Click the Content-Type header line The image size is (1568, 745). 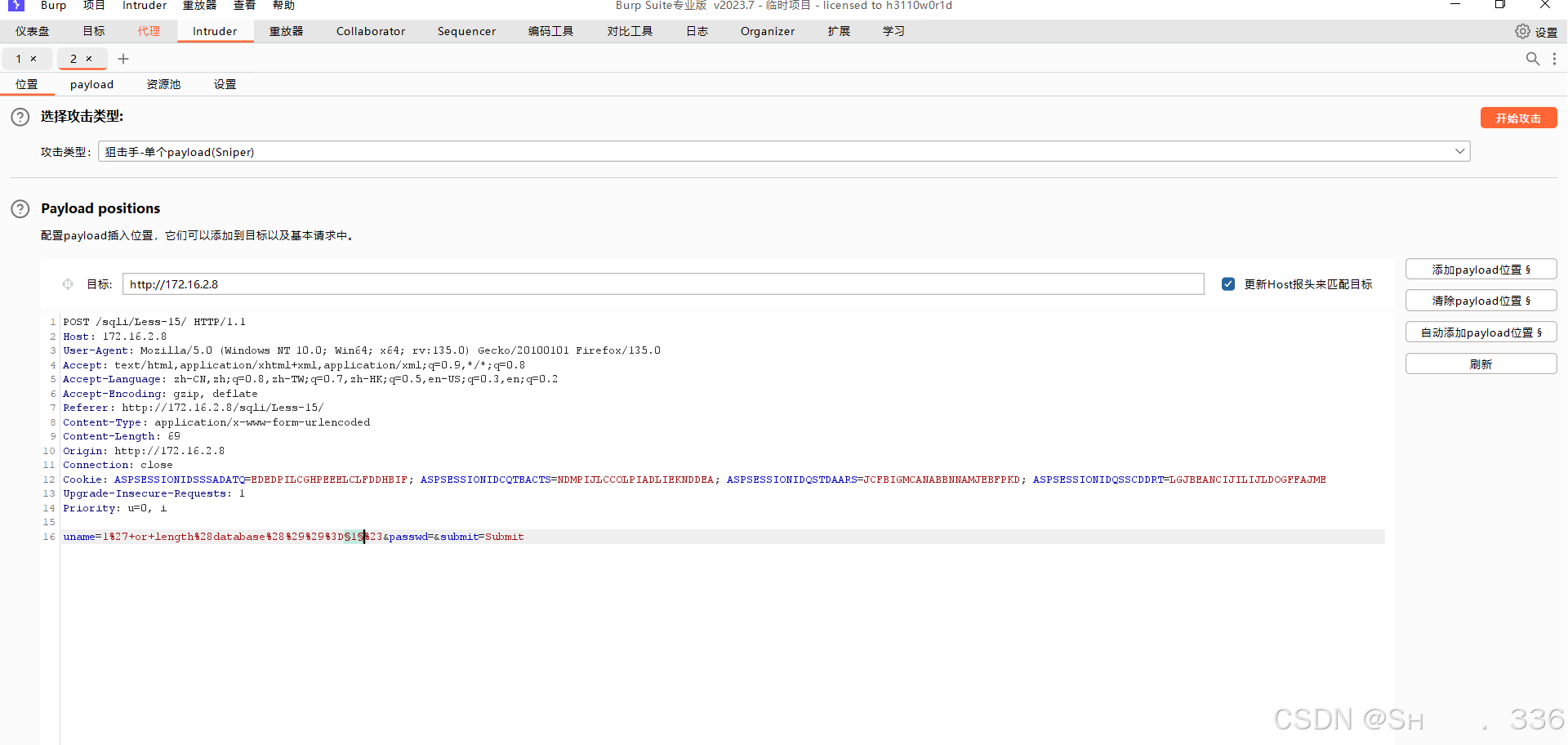(216, 422)
